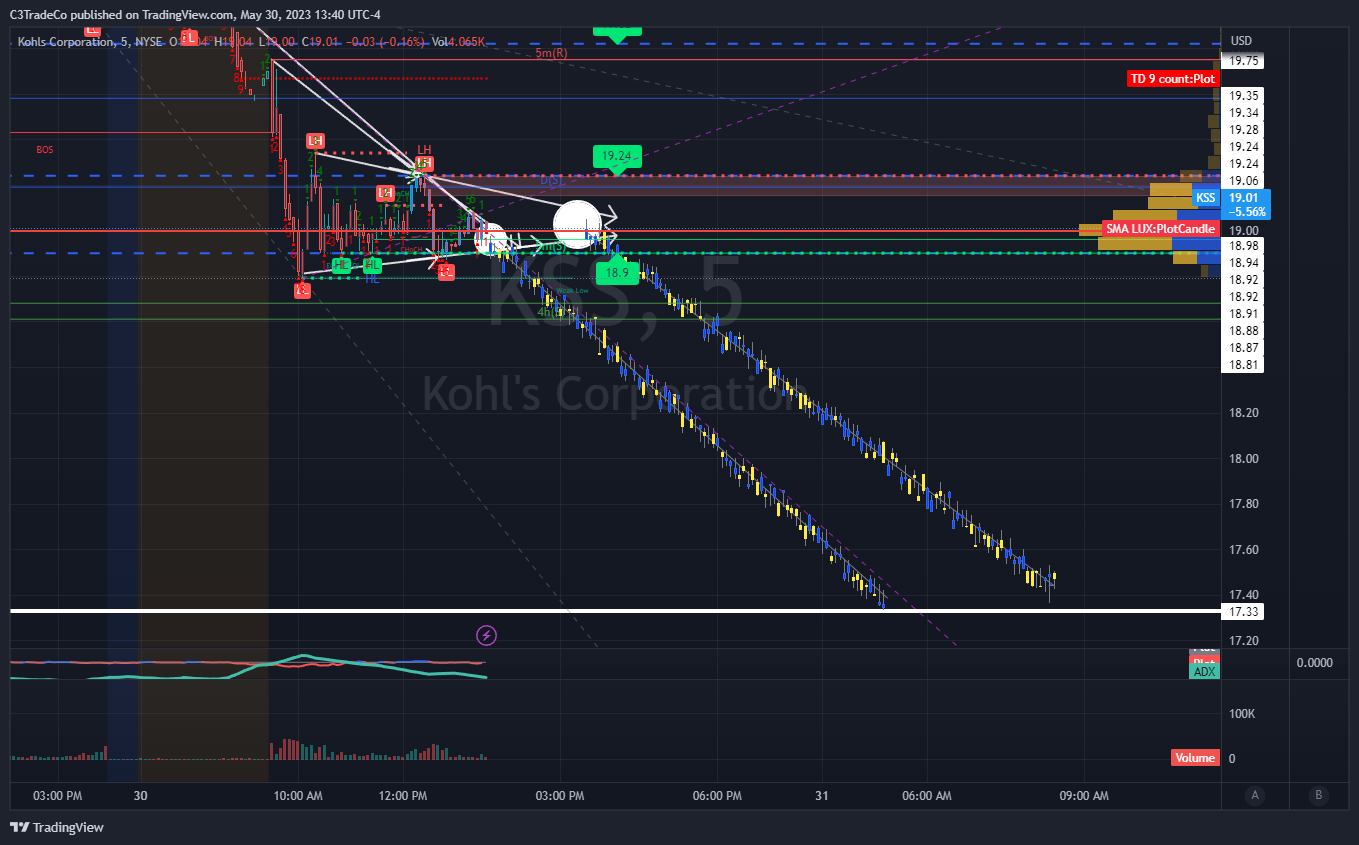Viewport: 1359px width, 845px height.
Task: Click the 5m(R) resistance label
Action: pyautogui.click(x=551, y=53)
